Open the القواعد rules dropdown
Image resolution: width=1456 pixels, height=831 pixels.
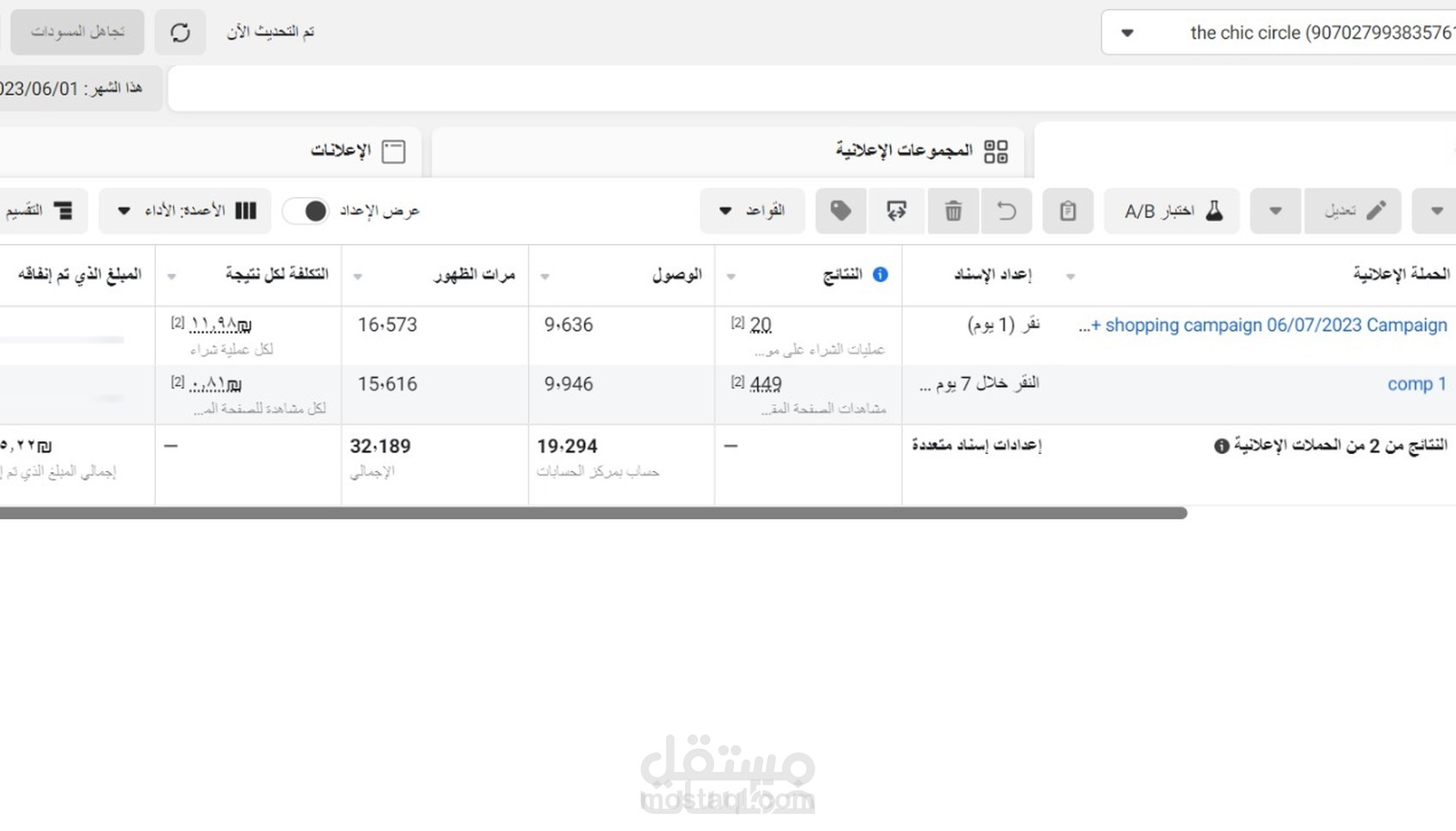pos(752,211)
